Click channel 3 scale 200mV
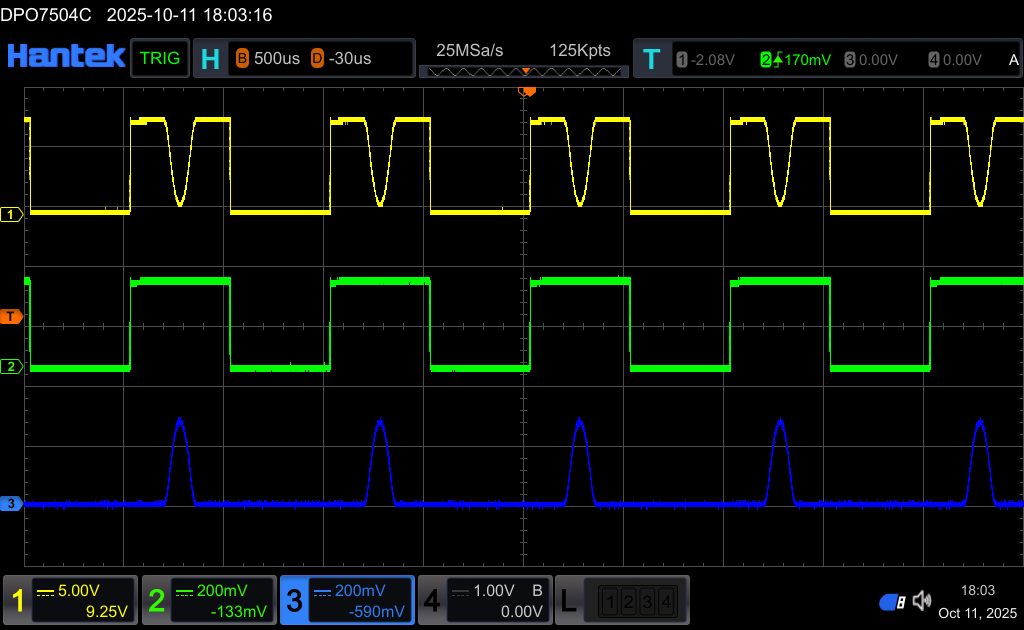The image size is (1024, 630). pos(360,591)
